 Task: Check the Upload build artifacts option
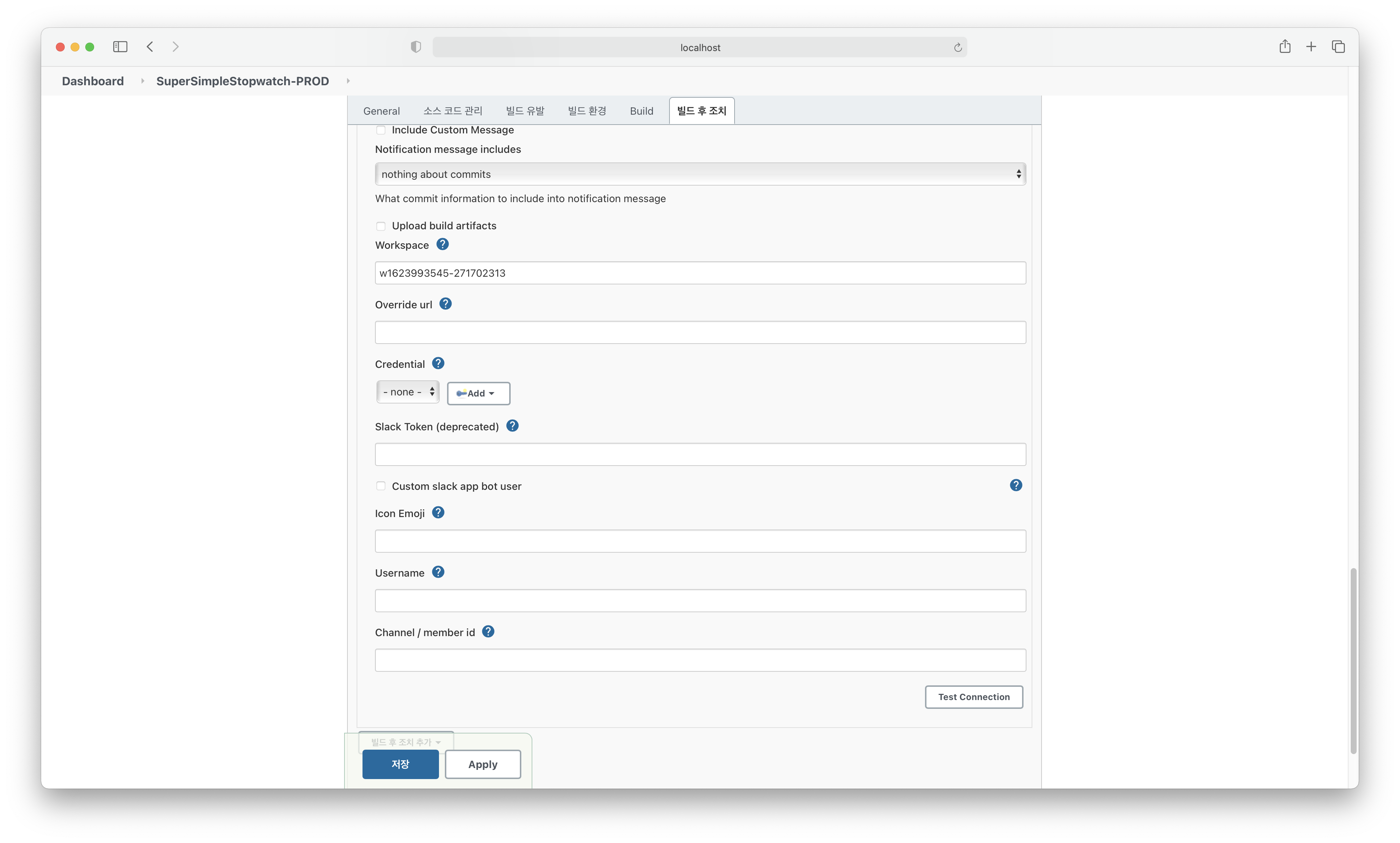[x=381, y=226]
